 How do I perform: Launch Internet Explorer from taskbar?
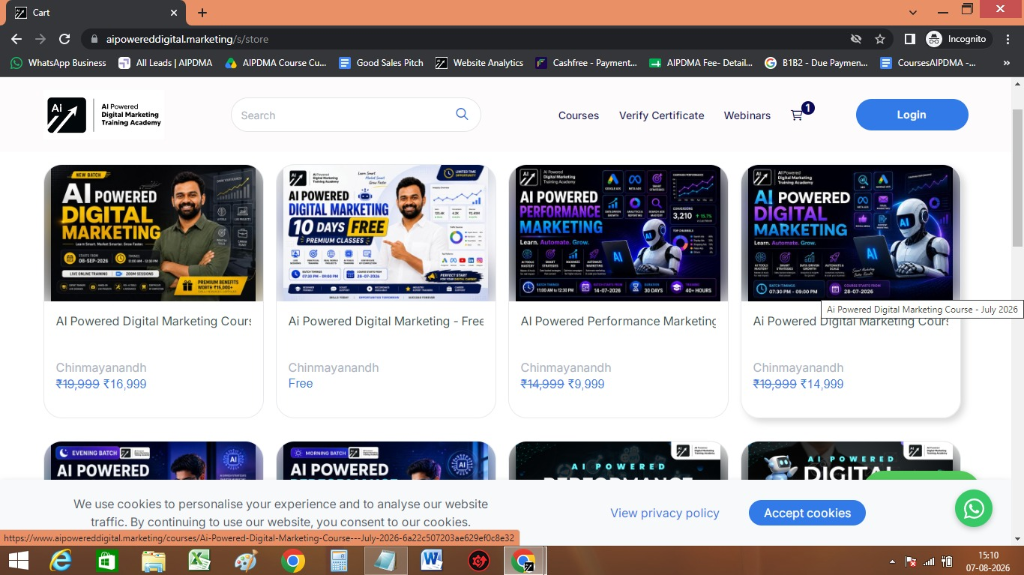coord(61,561)
